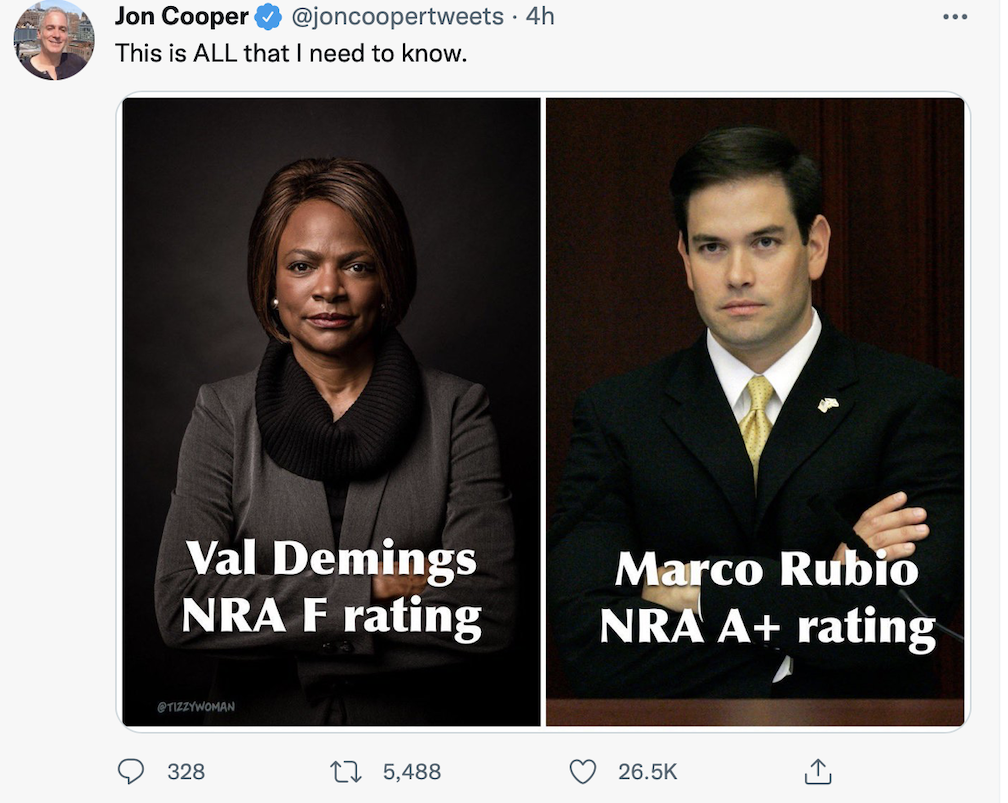The width and height of the screenshot is (1008, 803).
Task: Click the Jon Cooper display name
Action: (x=181, y=17)
